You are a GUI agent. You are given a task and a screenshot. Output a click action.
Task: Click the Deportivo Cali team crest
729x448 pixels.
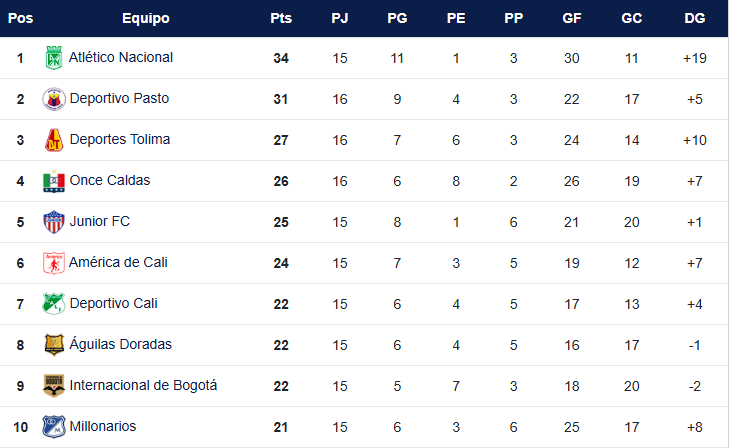pos(54,304)
